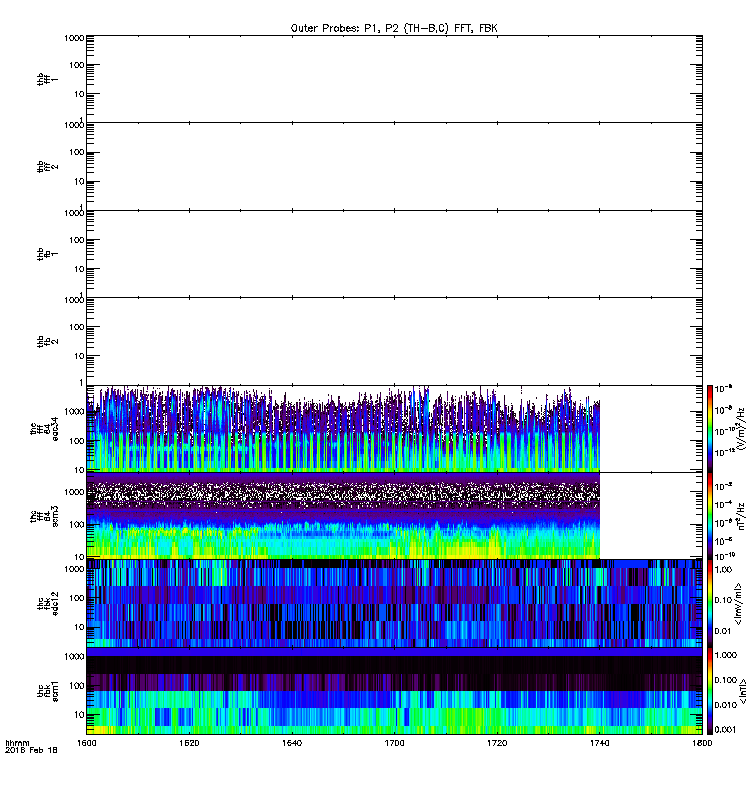Click the 0.010 tick on the nT colorbar
750x800 pixels.
[726, 705]
